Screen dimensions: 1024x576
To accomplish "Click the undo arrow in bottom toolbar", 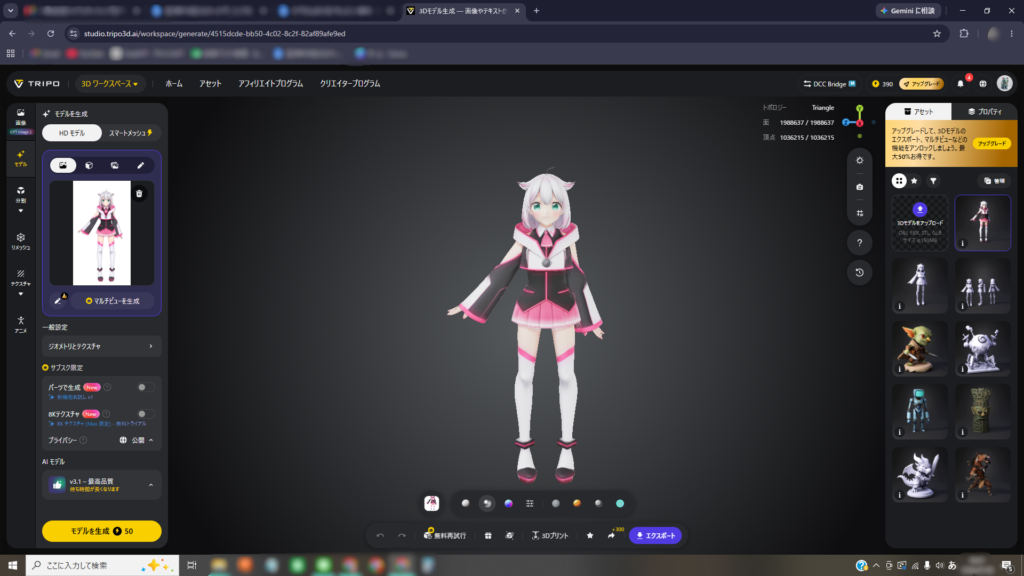I will [380, 536].
